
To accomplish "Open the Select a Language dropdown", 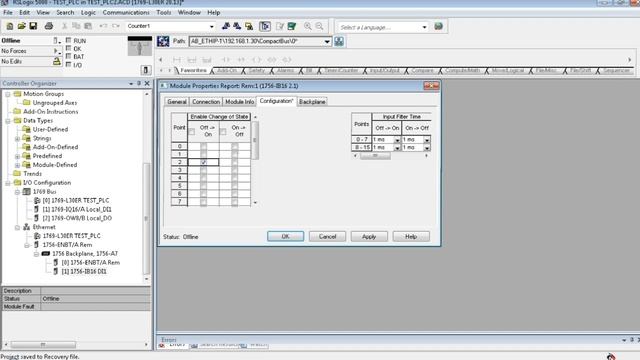I will (x=424, y=27).
